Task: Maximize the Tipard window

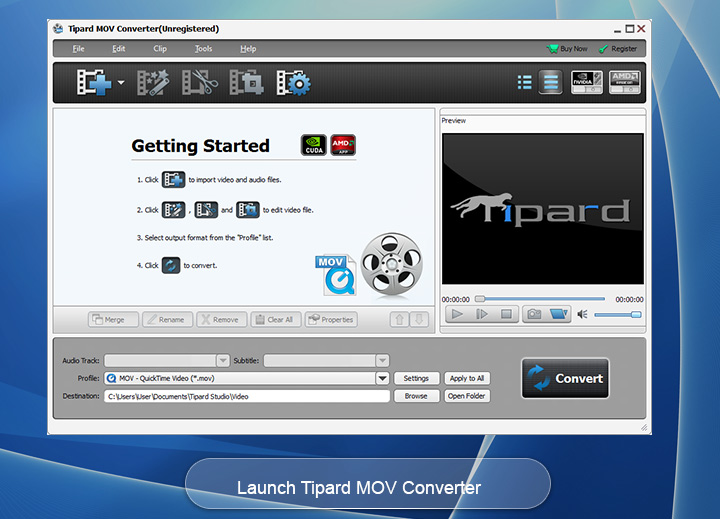Action: [630, 29]
